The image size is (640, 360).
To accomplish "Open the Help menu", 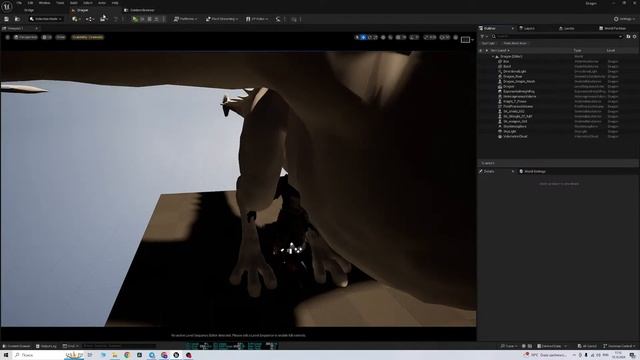I will pyautogui.click(x=115, y=3).
